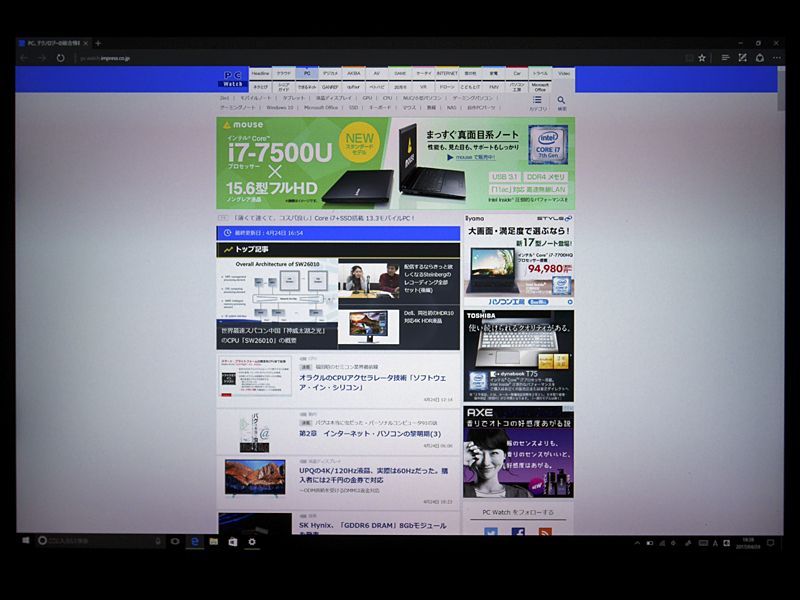The width and height of the screenshot is (800, 600).
Task: Click the Task View taskbar icon
Action: 175,541
